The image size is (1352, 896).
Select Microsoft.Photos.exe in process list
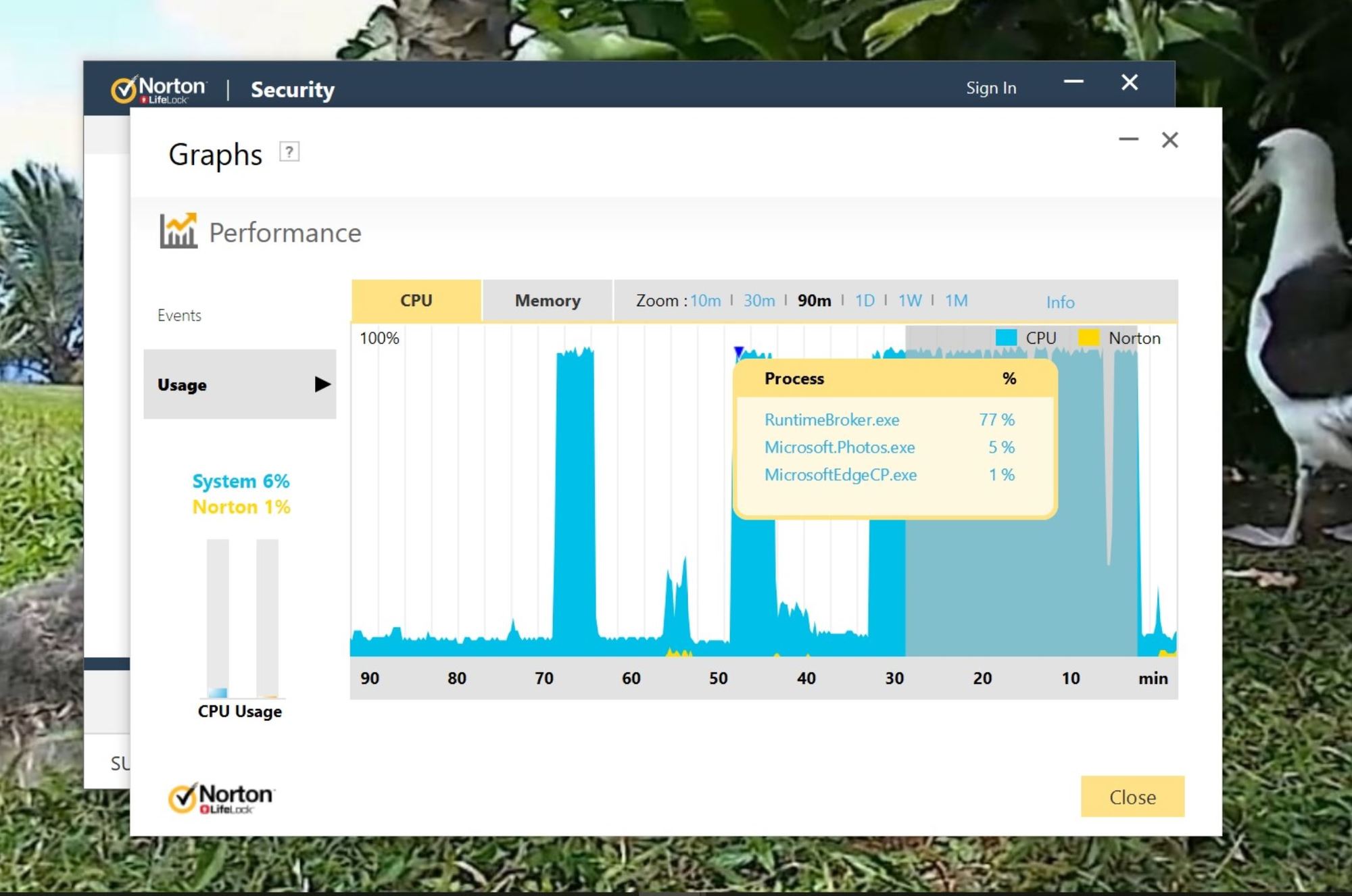(840, 447)
